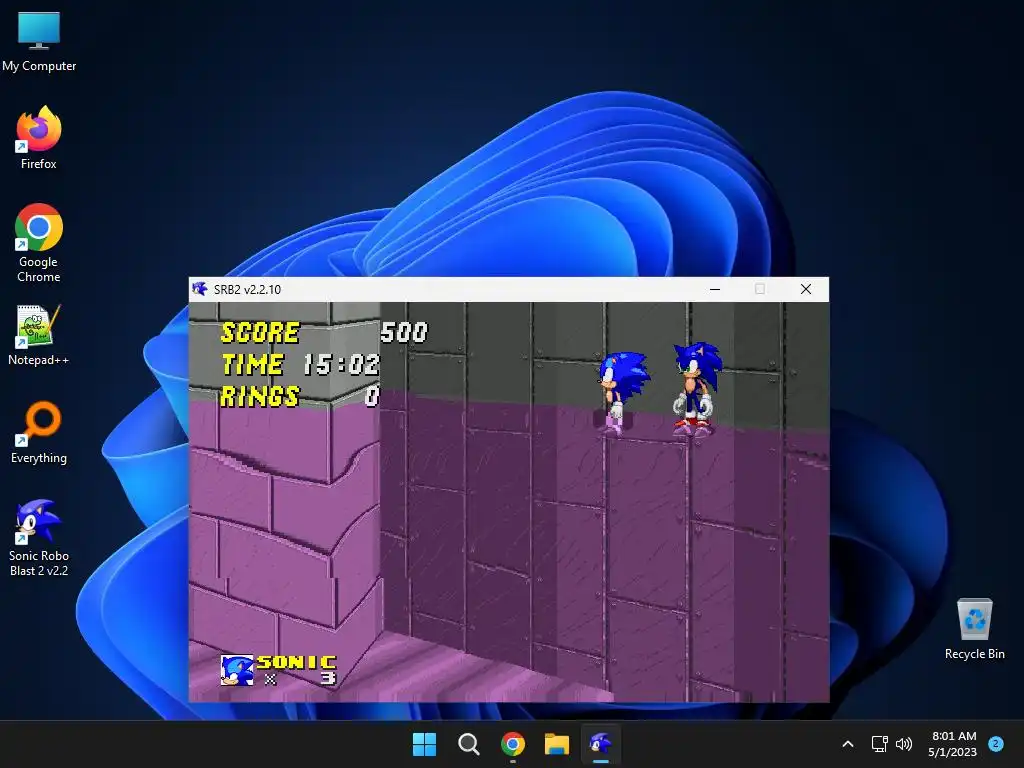Minimize the SRB2 window

(x=715, y=289)
